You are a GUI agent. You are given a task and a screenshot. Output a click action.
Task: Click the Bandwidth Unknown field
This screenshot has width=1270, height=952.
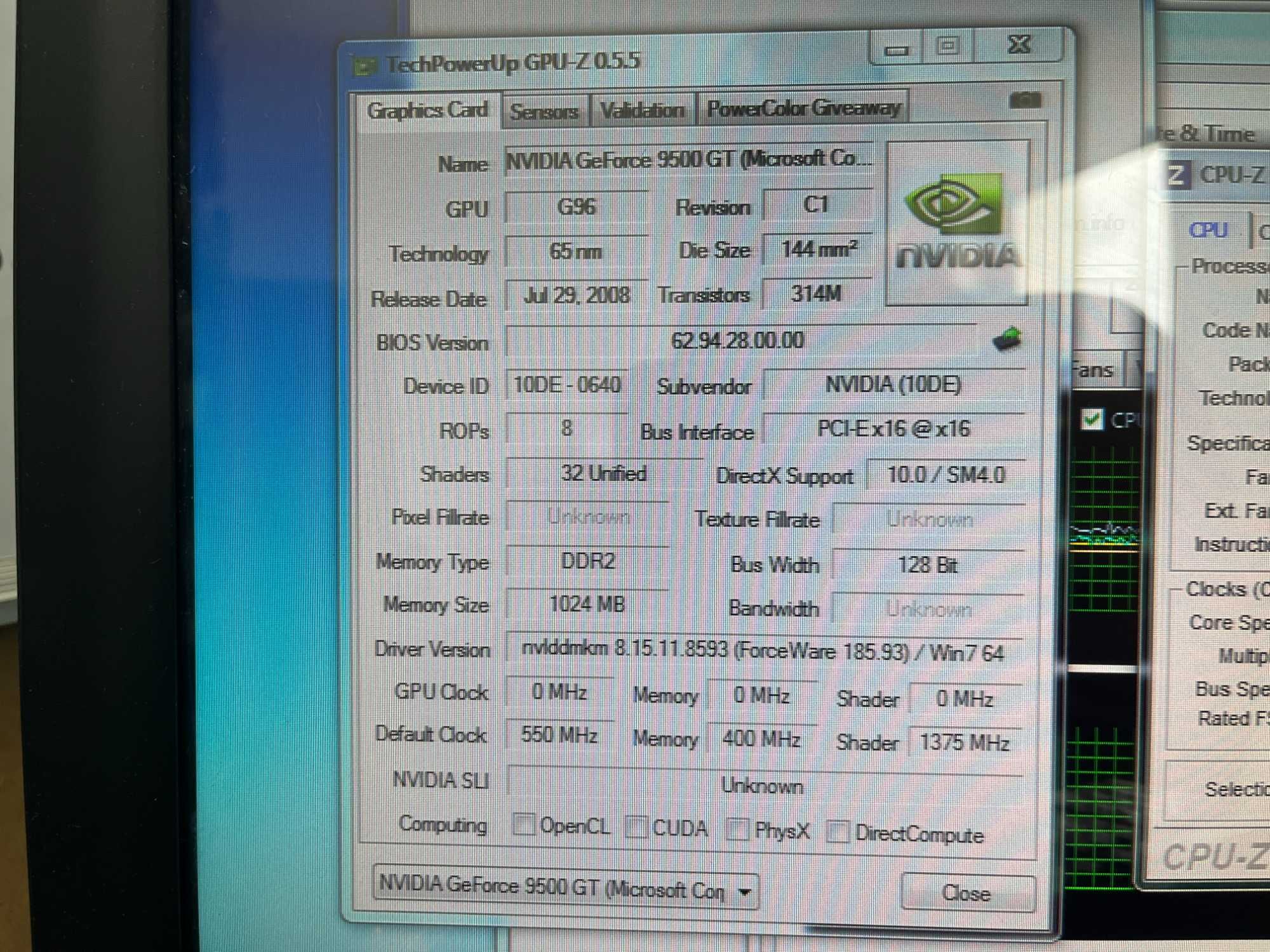[928, 610]
